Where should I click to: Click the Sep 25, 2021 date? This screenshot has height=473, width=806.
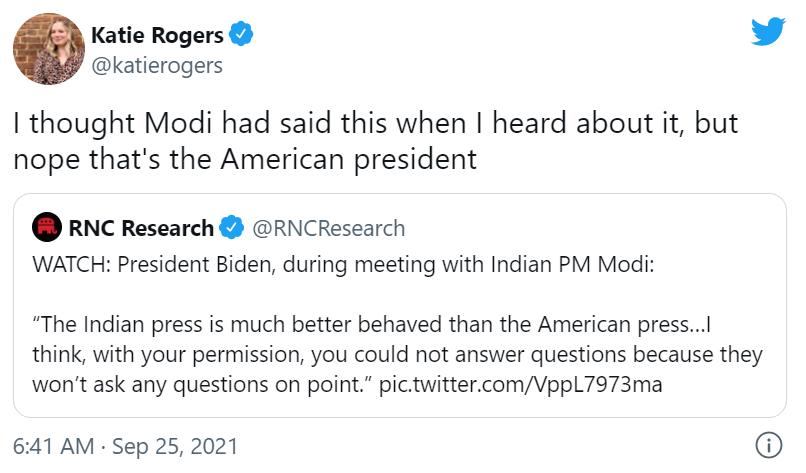[x=175, y=446]
